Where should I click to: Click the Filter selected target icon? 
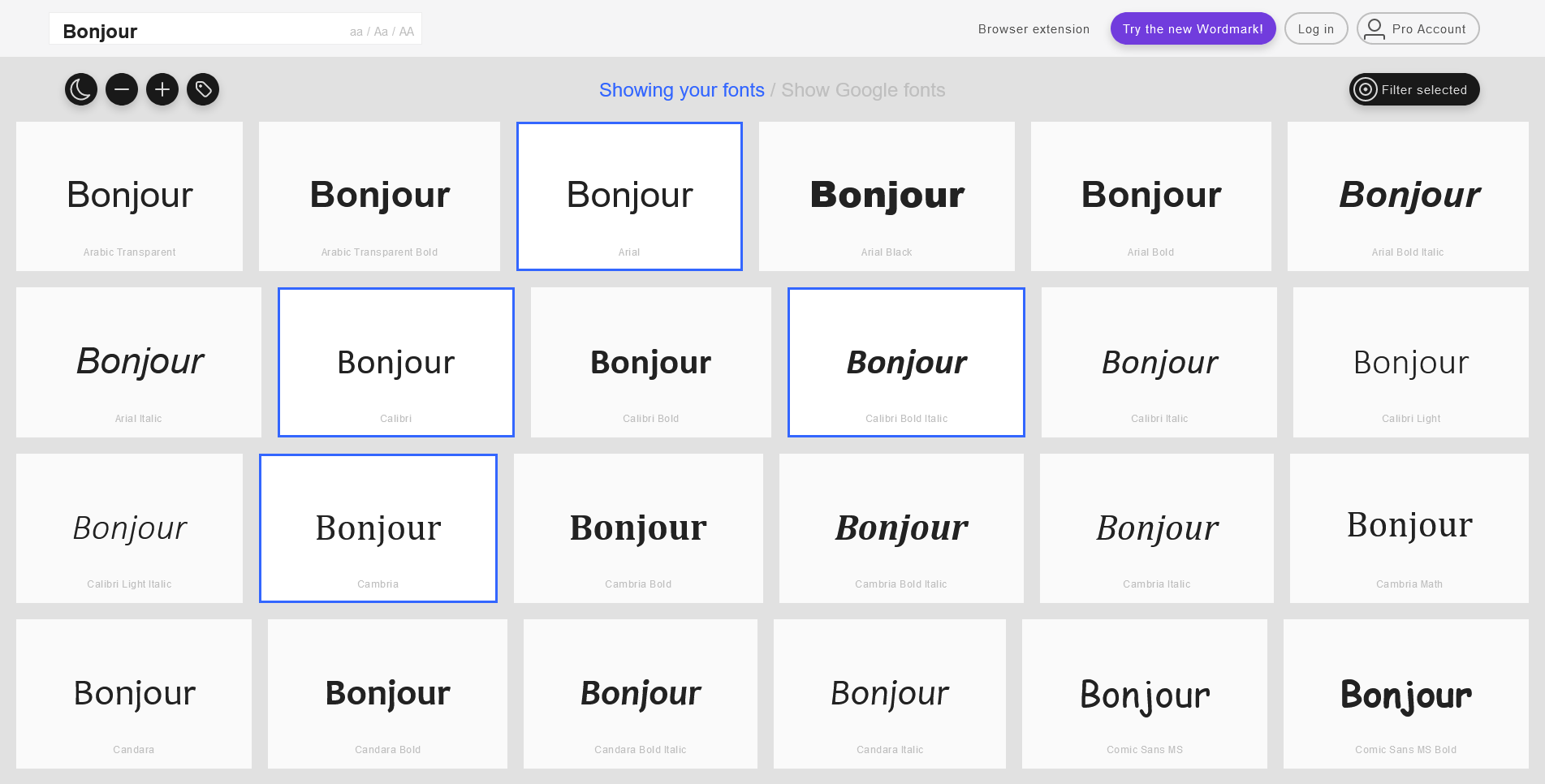pyautogui.click(x=1366, y=89)
